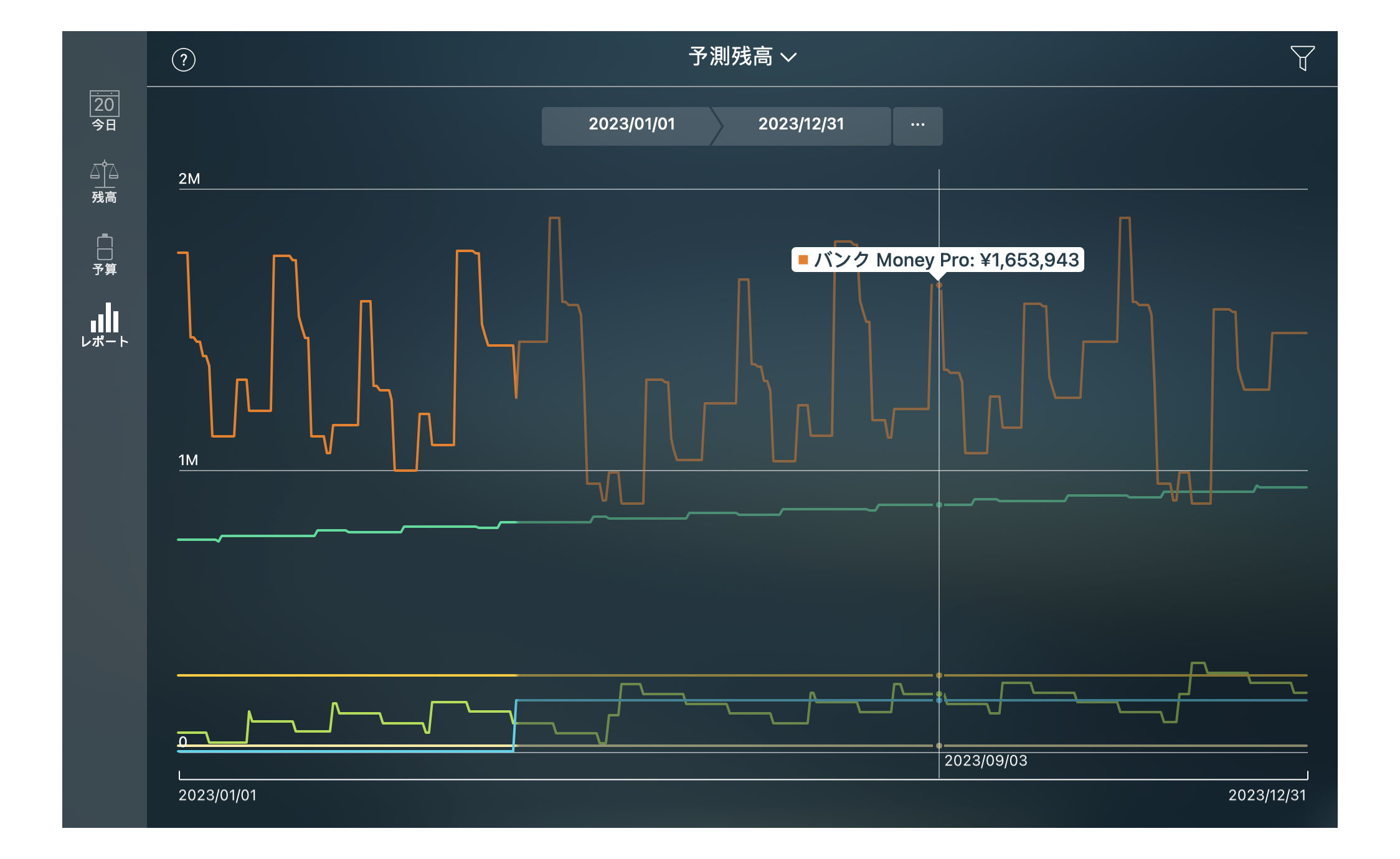Open the help question mark icon
This screenshot has height=859, width=1400.
[184, 60]
